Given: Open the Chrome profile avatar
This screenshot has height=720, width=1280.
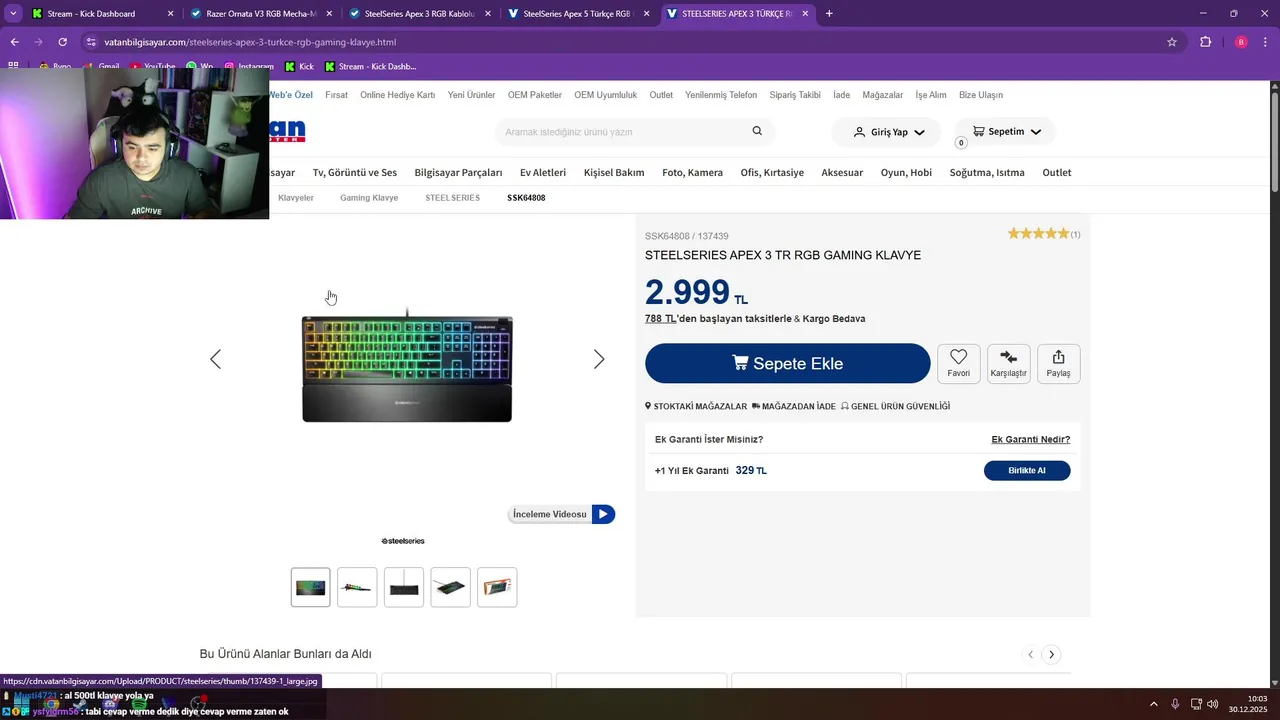Looking at the screenshot, I should coord(1241,42).
